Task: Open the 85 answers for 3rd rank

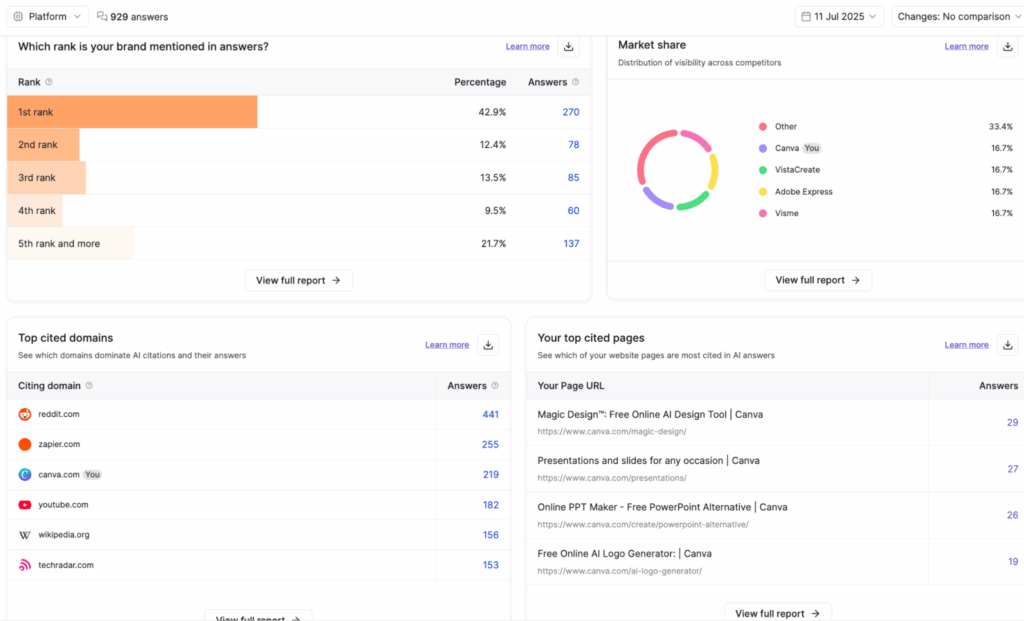Action: click(573, 178)
